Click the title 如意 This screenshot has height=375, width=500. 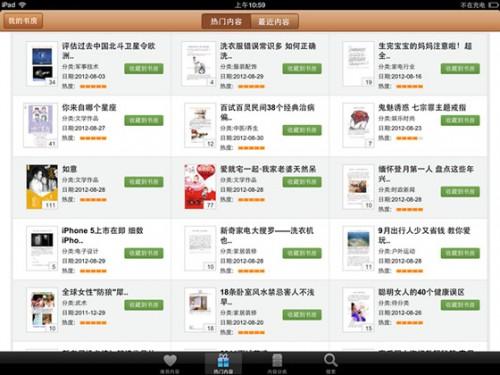70,169
